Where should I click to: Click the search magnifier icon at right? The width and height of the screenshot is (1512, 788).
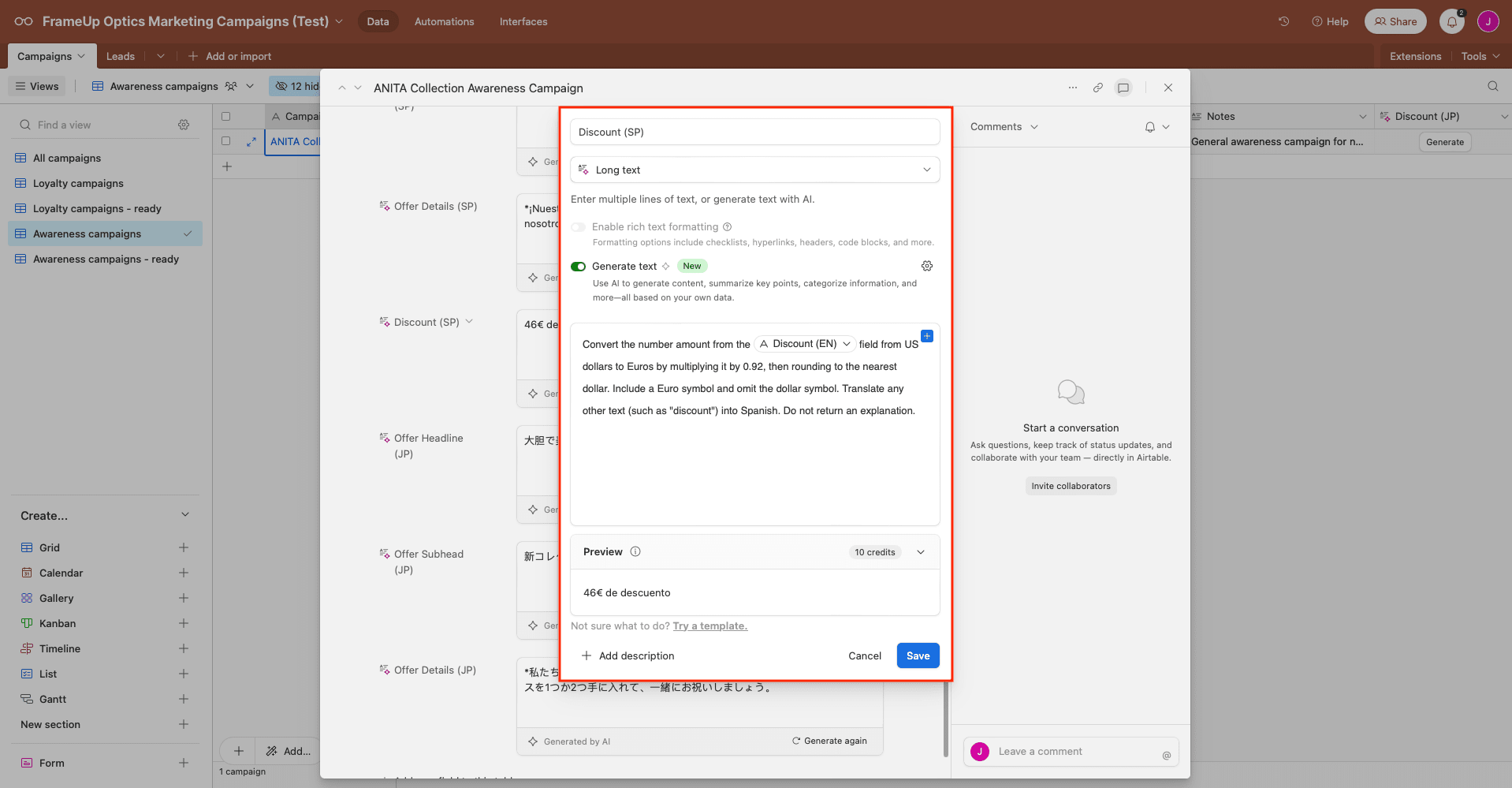[x=1492, y=86]
